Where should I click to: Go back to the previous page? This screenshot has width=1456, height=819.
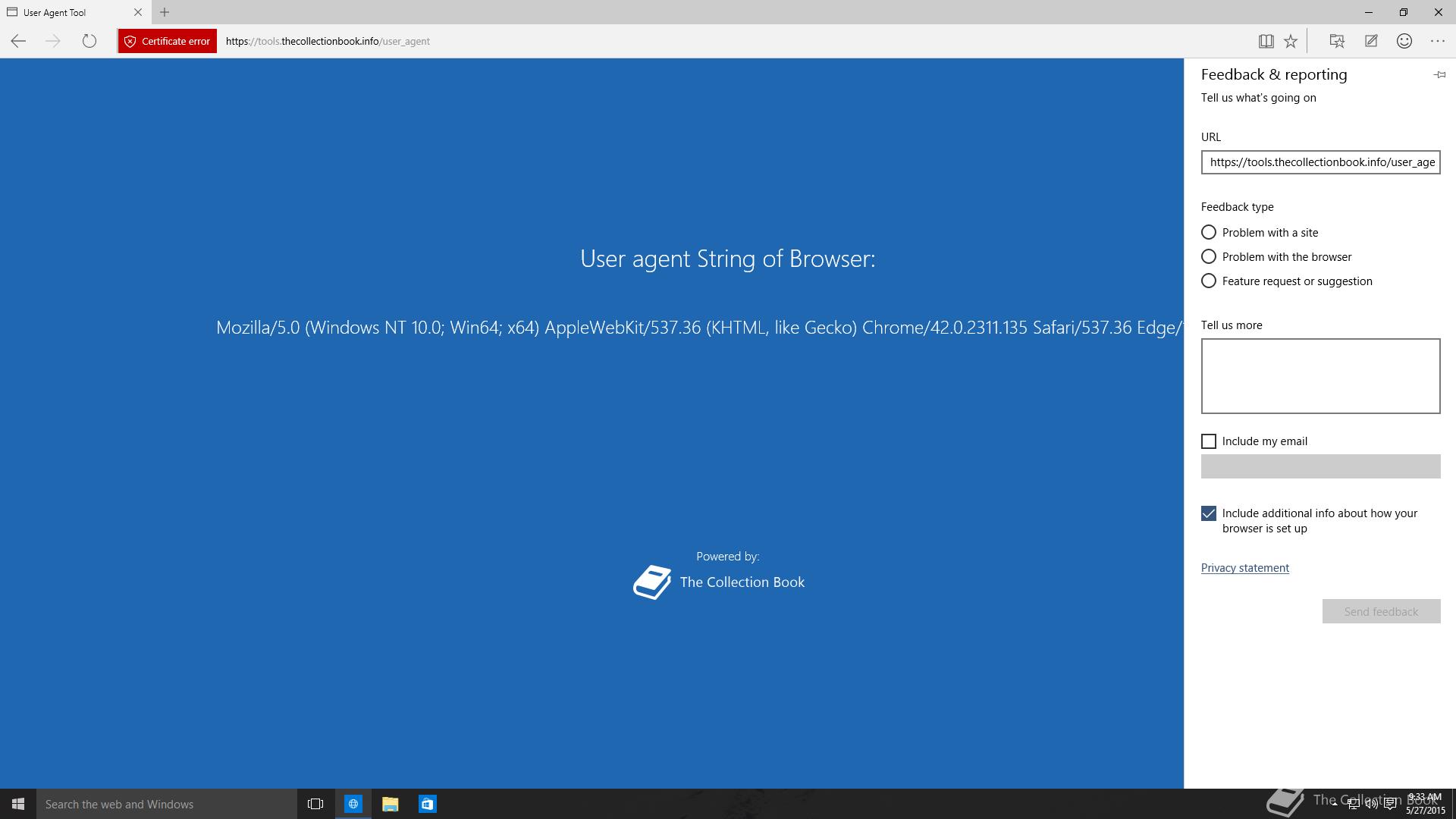18,41
